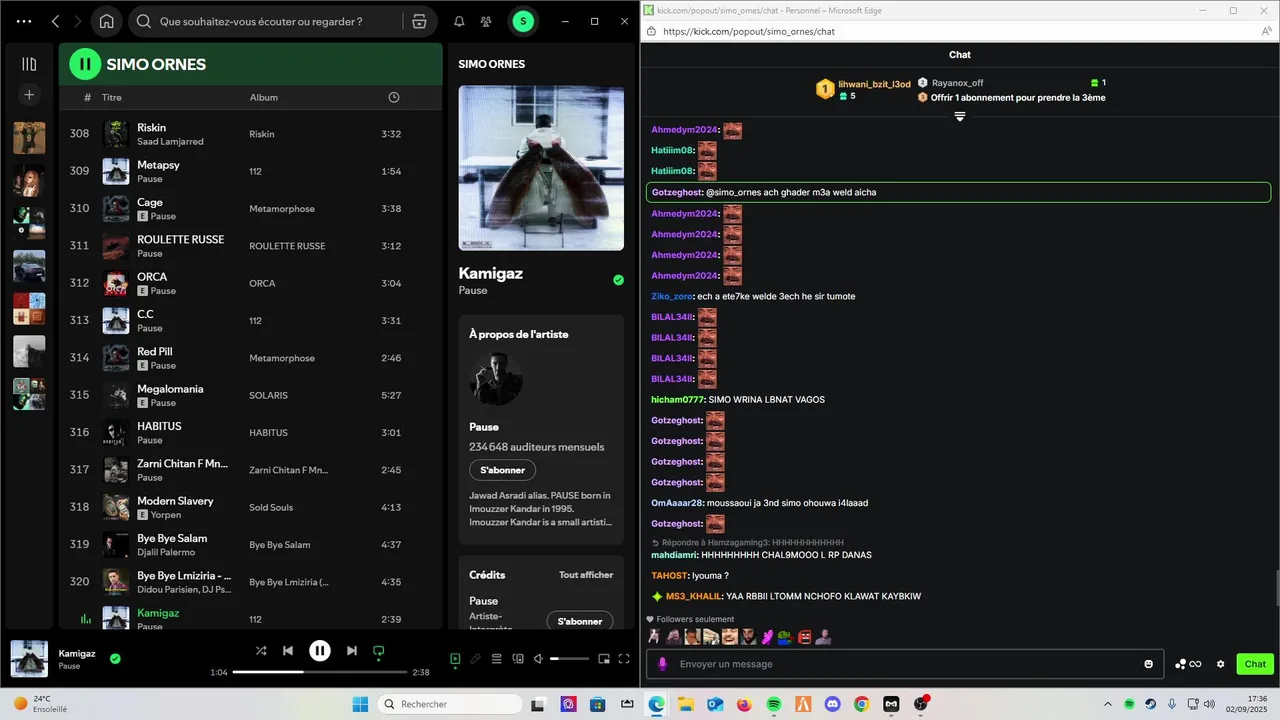Image resolution: width=1280 pixels, height=720 pixels.
Task: Open Windows Start menu
Action: click(360, 704)
